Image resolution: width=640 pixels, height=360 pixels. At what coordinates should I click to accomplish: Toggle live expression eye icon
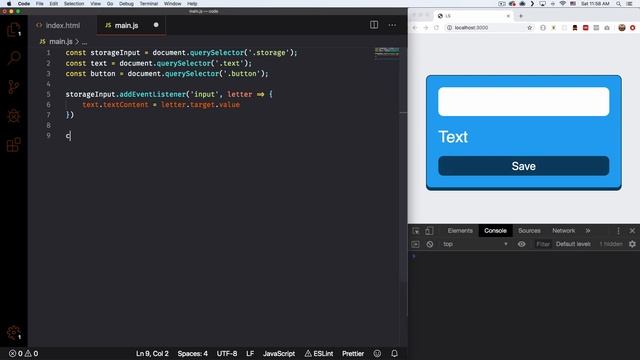pos(522,244)
